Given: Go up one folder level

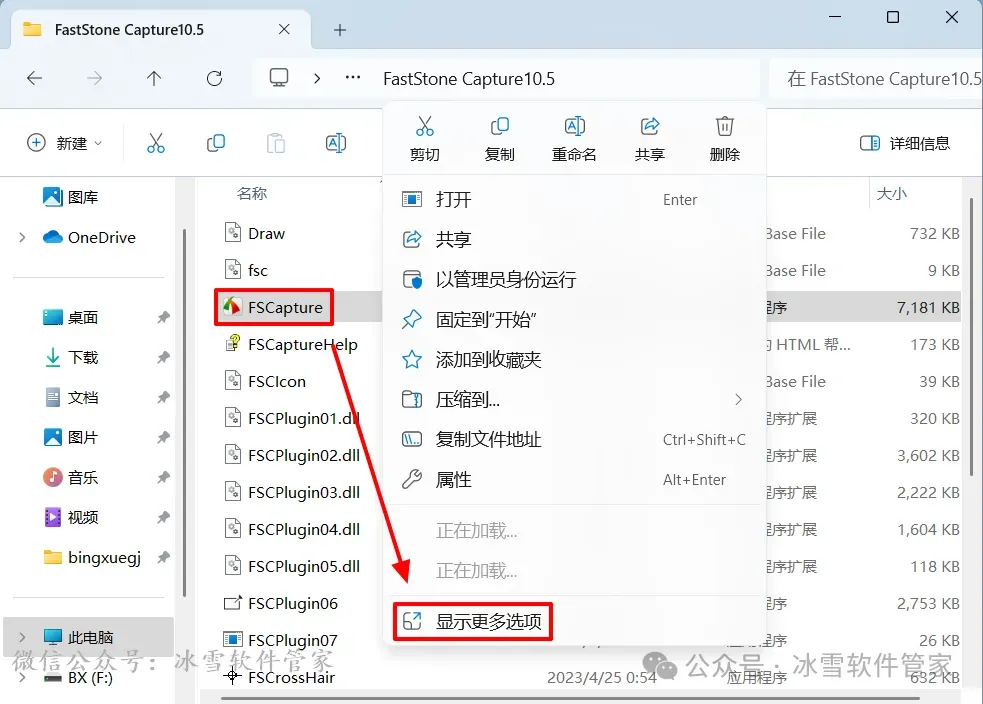Looking at the screenshot, I should coord(154,78).
